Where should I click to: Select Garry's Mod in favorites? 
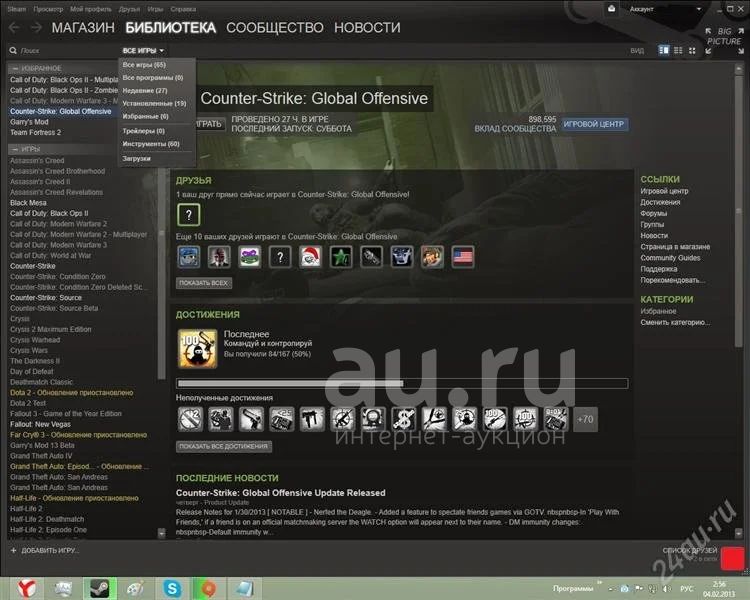[29, 122]
